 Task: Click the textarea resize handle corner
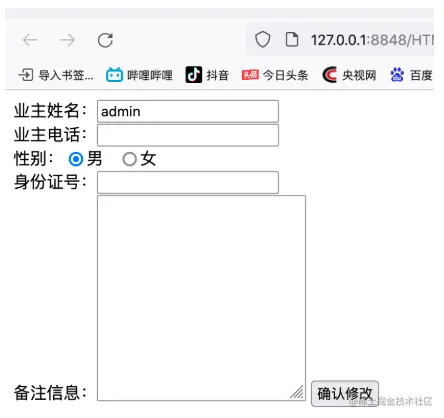tap(297, 392)
